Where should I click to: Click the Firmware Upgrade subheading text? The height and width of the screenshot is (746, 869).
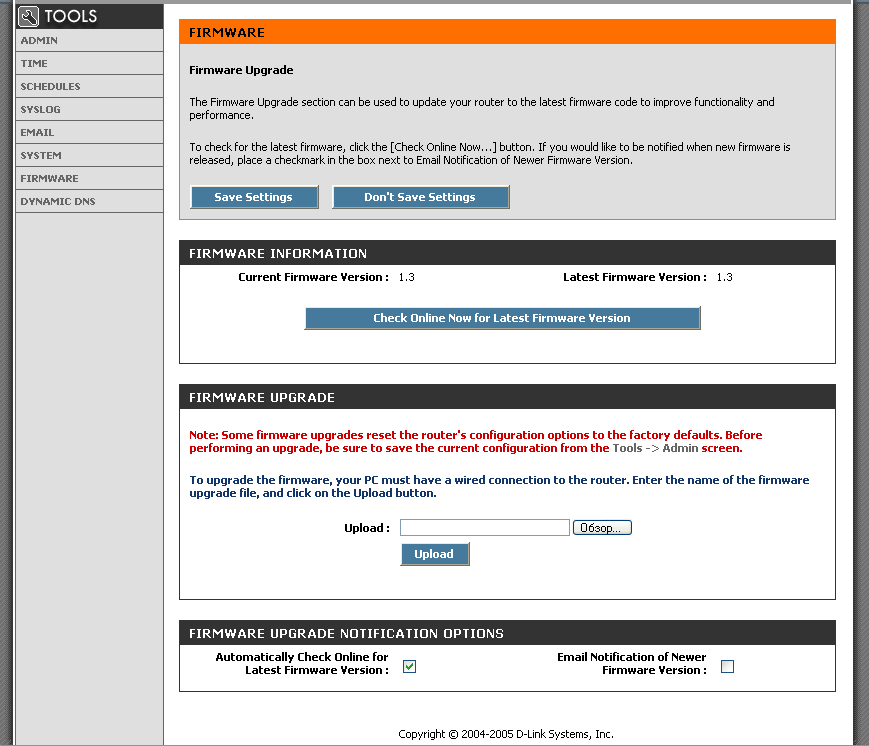click(241, 70)
